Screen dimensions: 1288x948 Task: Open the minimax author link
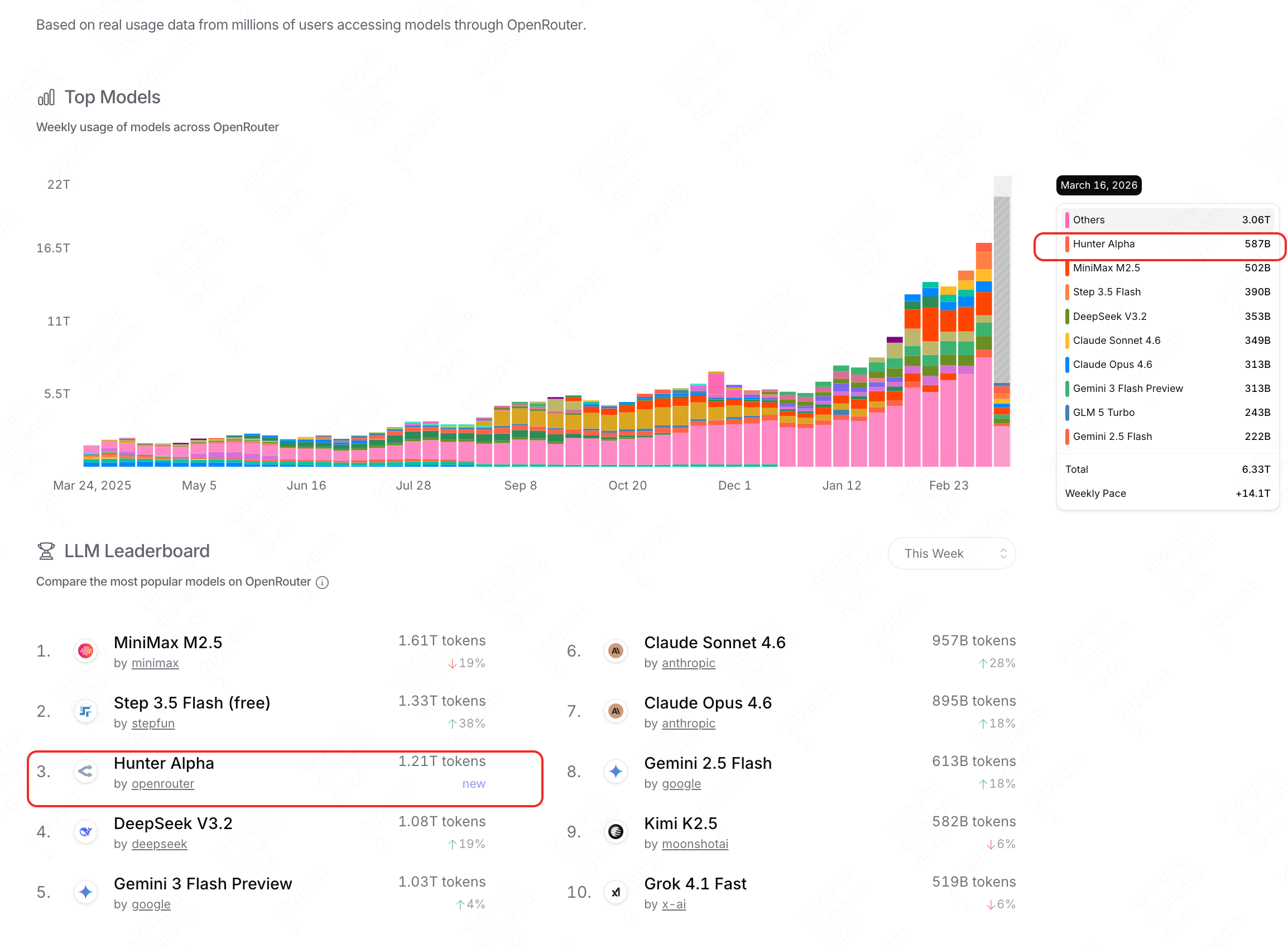tap(155, 663)
